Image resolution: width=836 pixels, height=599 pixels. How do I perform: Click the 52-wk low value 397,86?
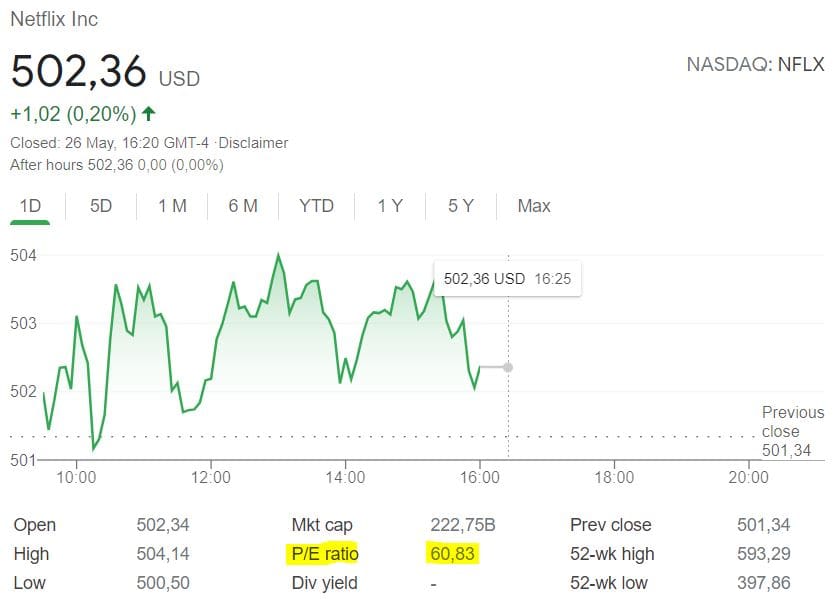763,583
